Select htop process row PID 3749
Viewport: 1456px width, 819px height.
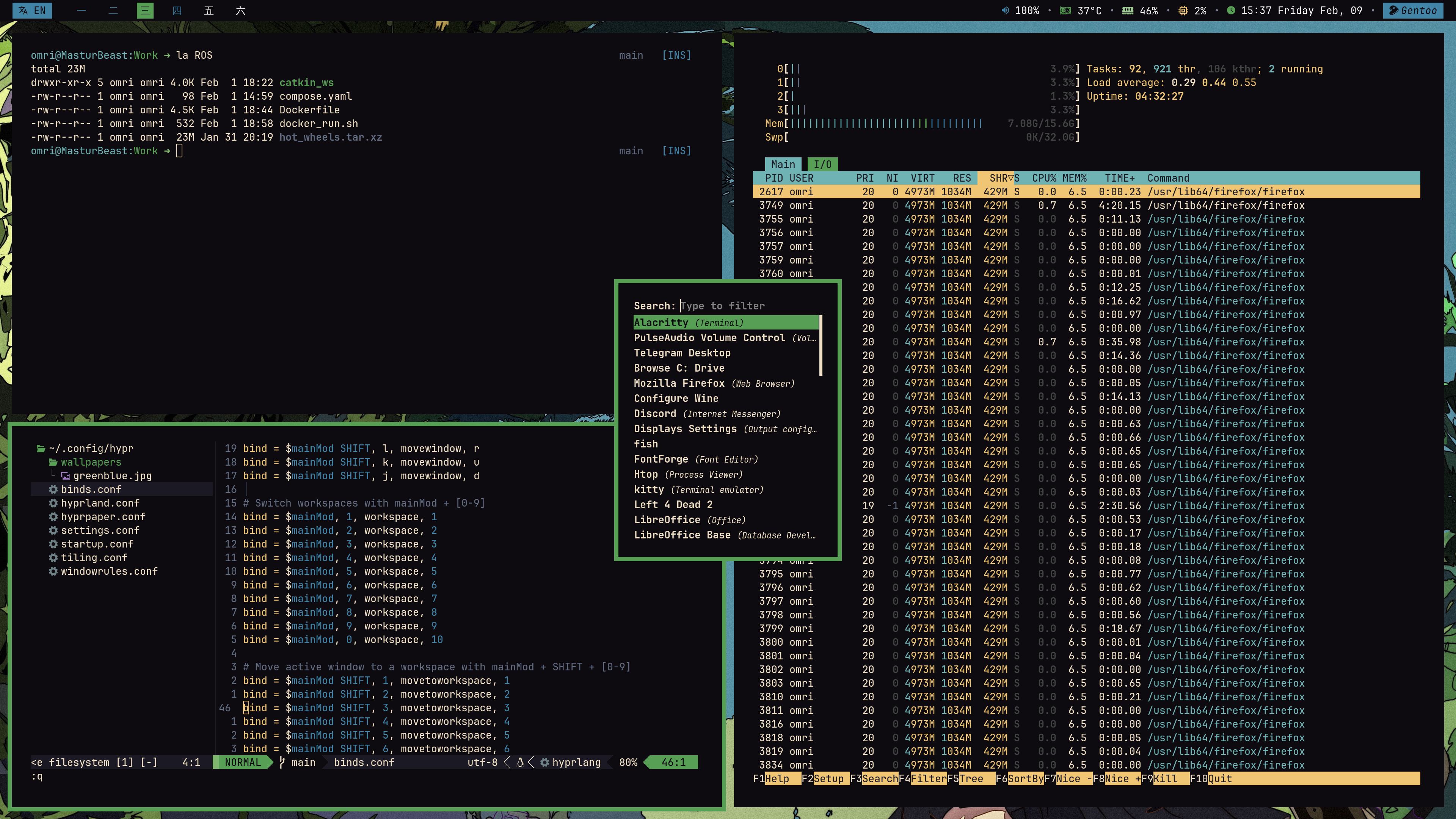point(1086,205)
